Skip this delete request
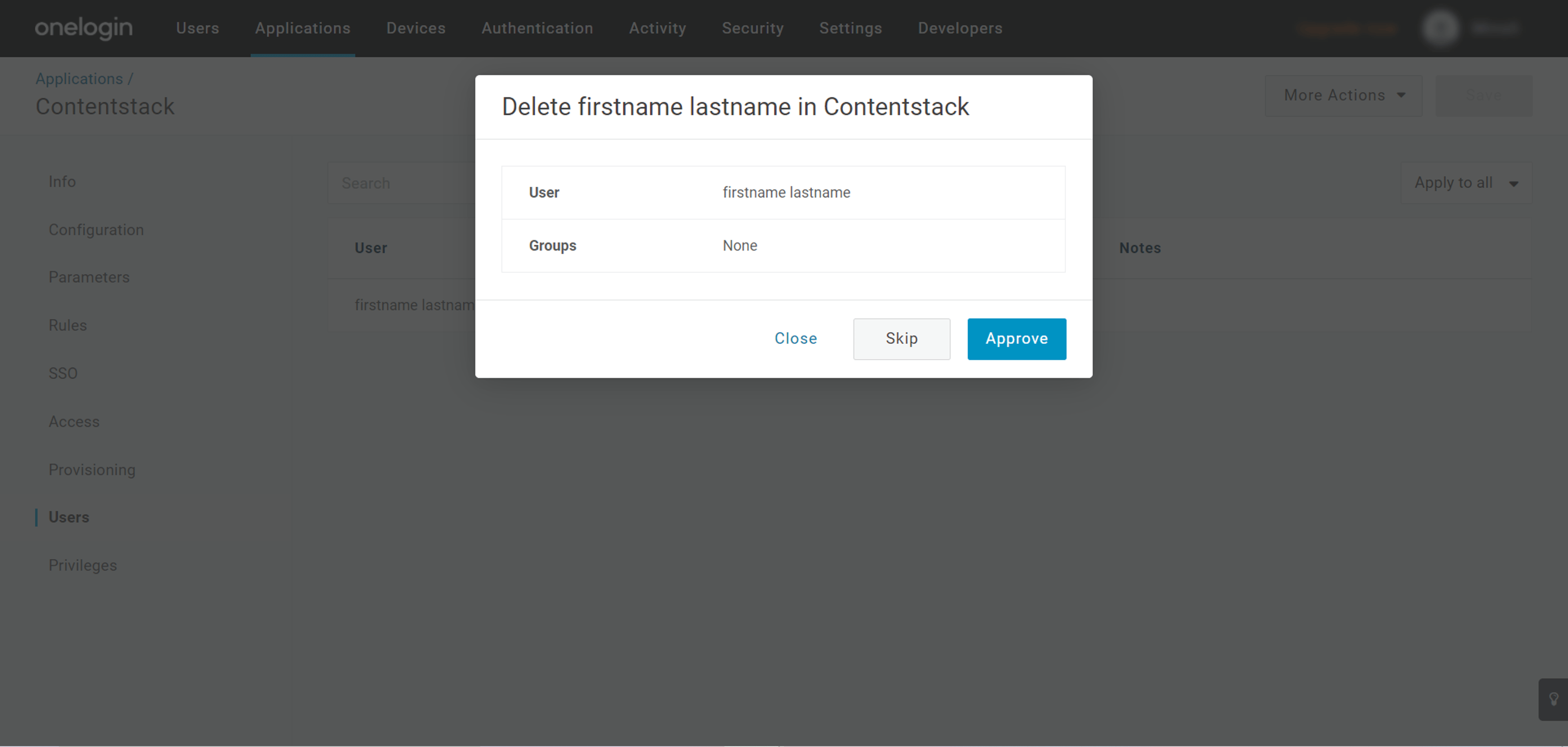The height and width of the screenshot is (747, 1568). tap(902, 339)
